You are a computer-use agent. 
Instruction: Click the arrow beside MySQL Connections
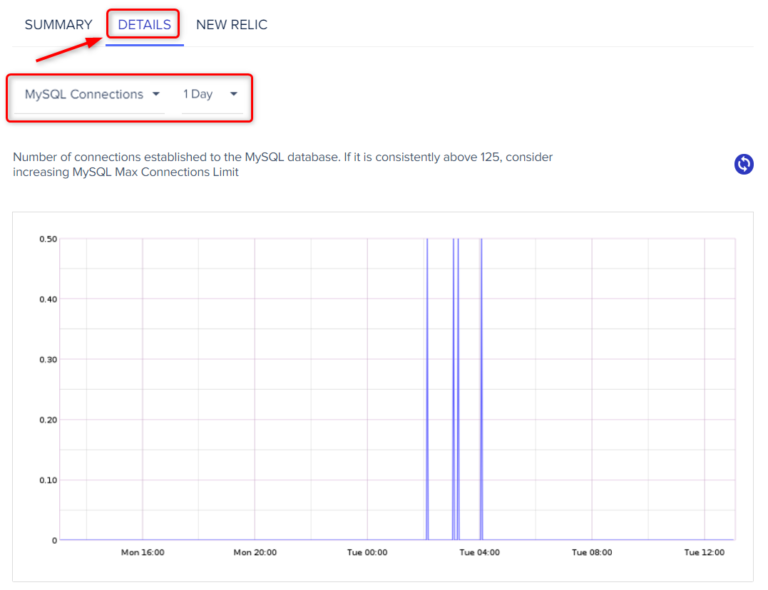[x=156, y=94]
